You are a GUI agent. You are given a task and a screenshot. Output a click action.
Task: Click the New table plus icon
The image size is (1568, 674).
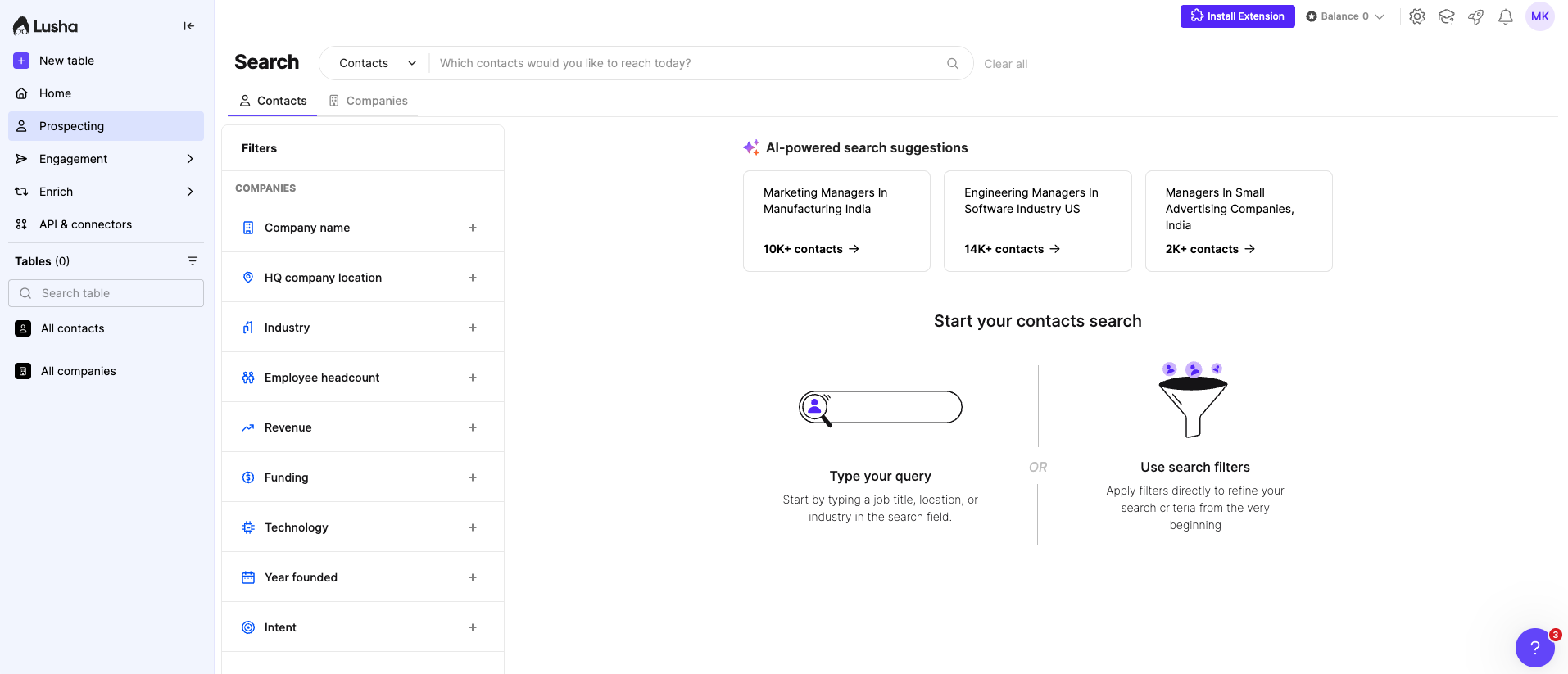coord(22,61)
